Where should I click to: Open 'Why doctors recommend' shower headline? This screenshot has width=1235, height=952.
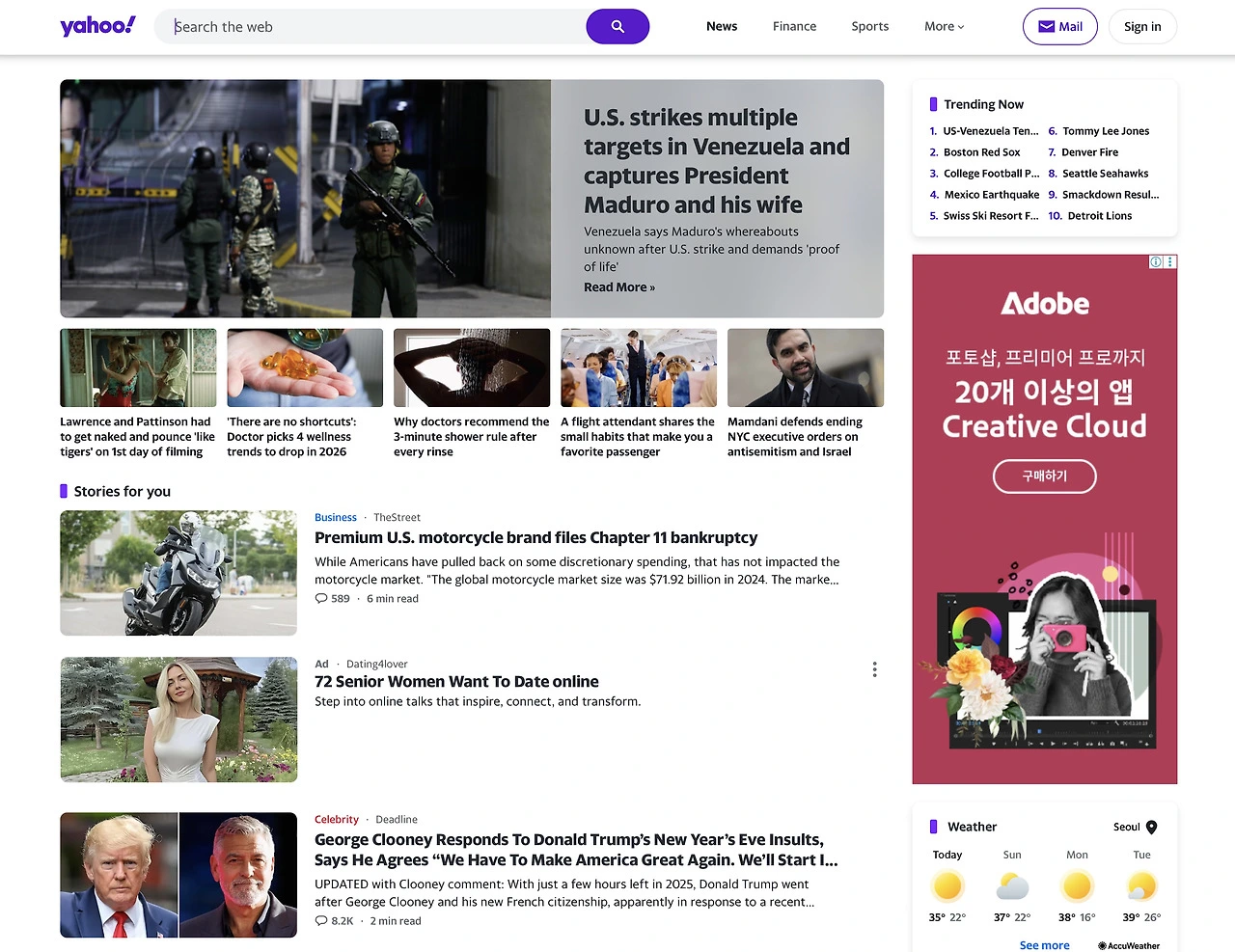(x=472, y=437)
